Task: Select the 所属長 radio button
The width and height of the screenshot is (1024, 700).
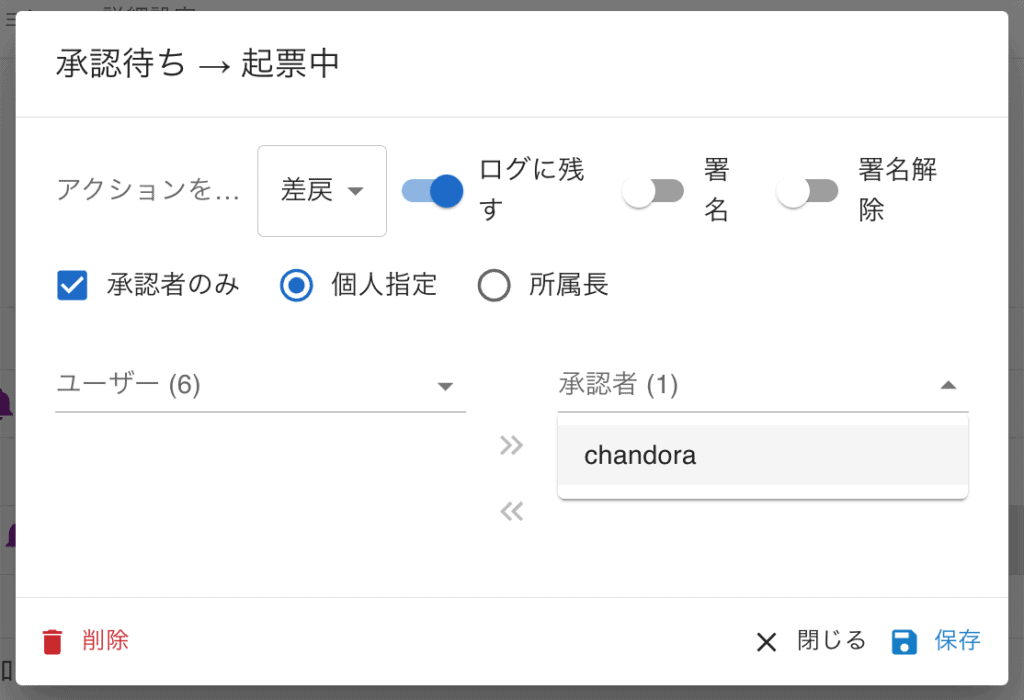Action: pos(494,285)
